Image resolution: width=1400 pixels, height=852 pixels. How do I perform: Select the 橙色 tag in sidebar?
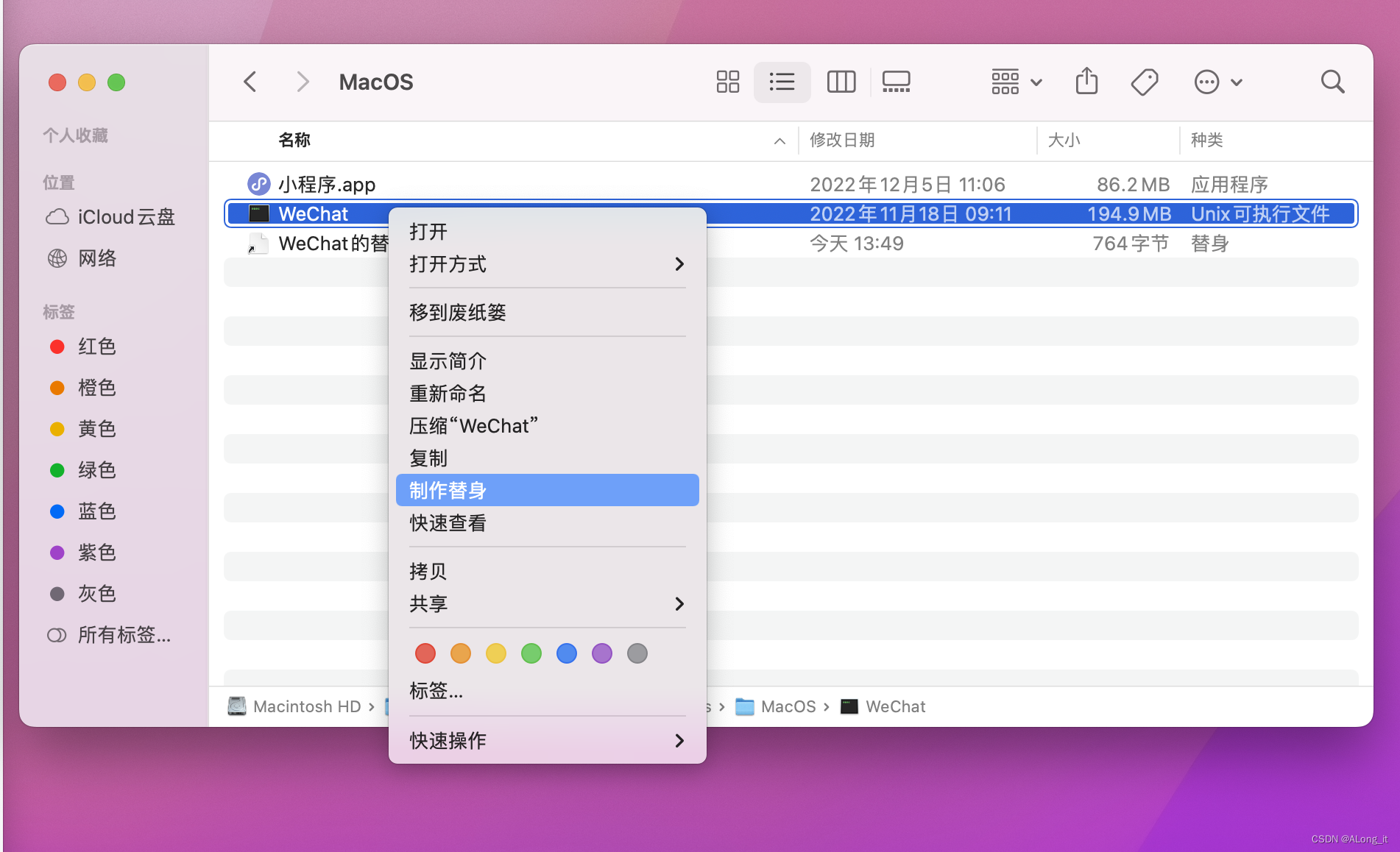coord(82,388)
